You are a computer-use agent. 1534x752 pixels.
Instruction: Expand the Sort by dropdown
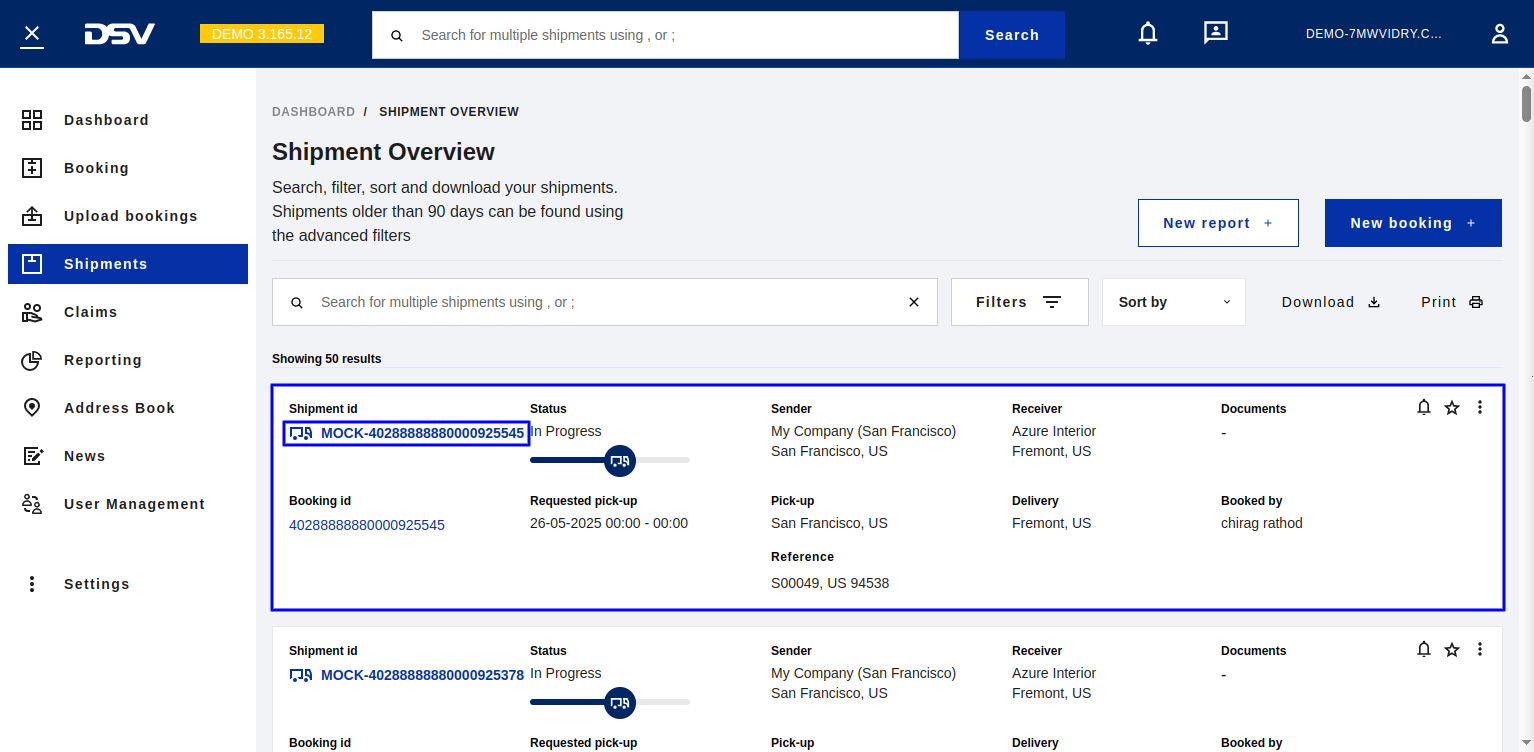coord(1173,302)
